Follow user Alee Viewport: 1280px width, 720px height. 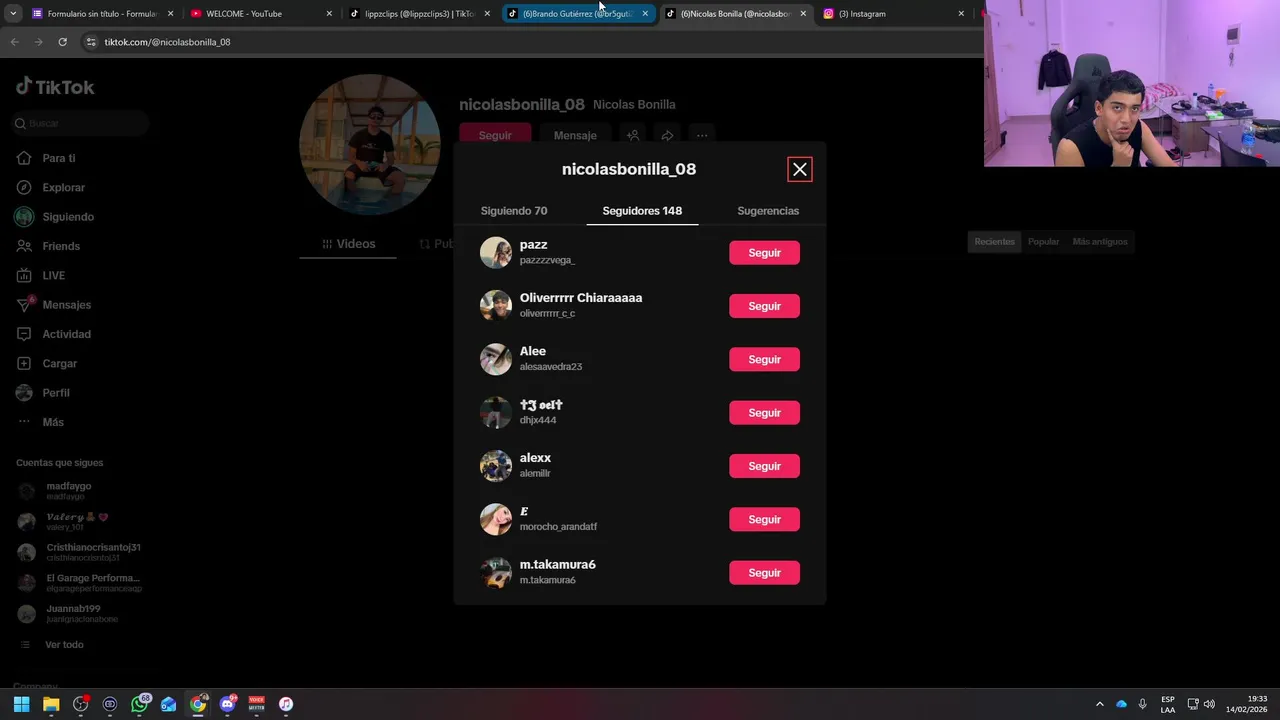(764, 359)
